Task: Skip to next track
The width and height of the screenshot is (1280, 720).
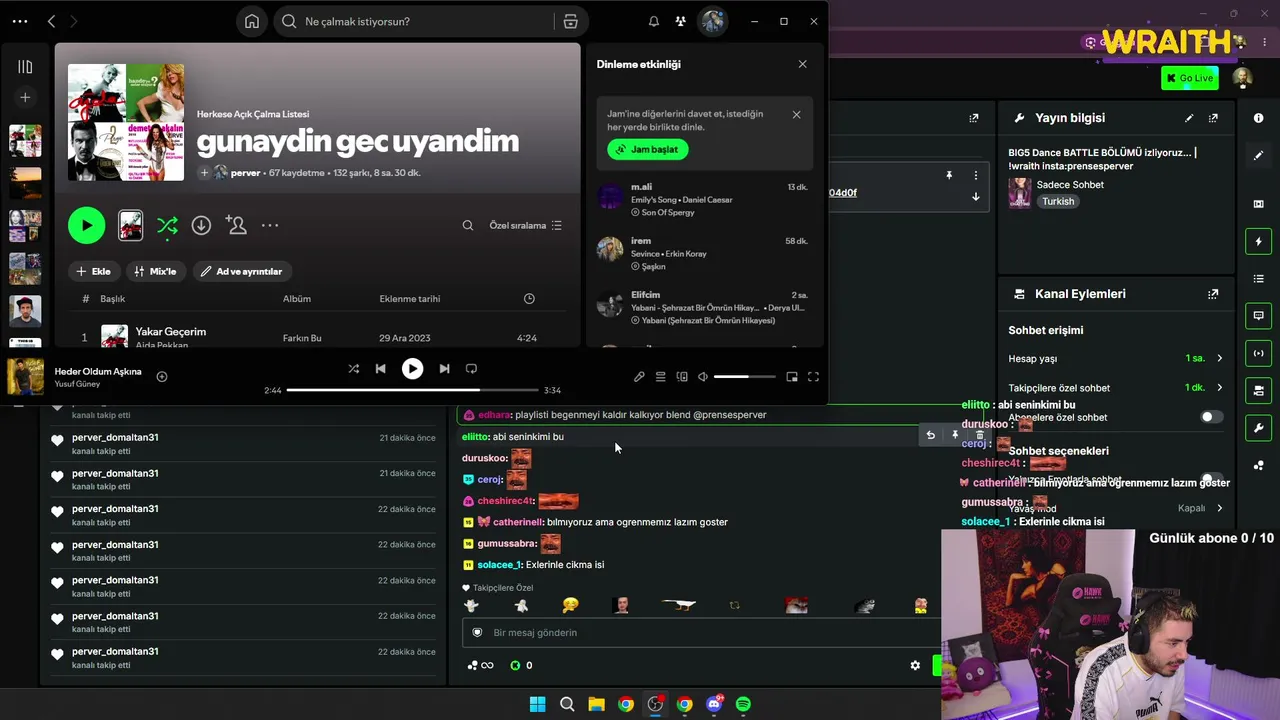Action: [444, 369]
